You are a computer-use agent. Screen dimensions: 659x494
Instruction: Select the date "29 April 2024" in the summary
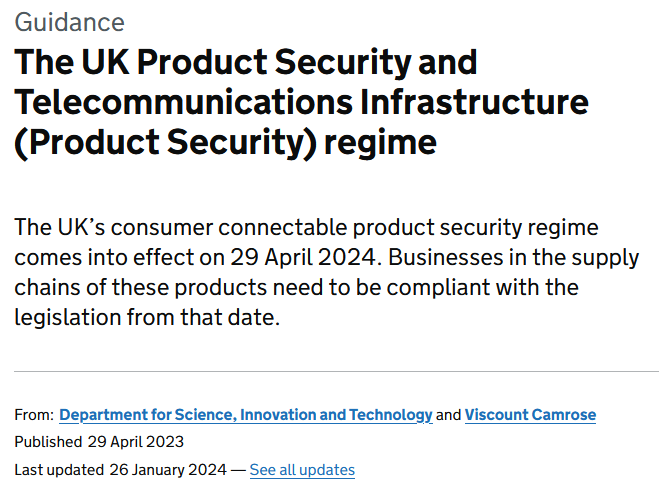tap(303, 257)
